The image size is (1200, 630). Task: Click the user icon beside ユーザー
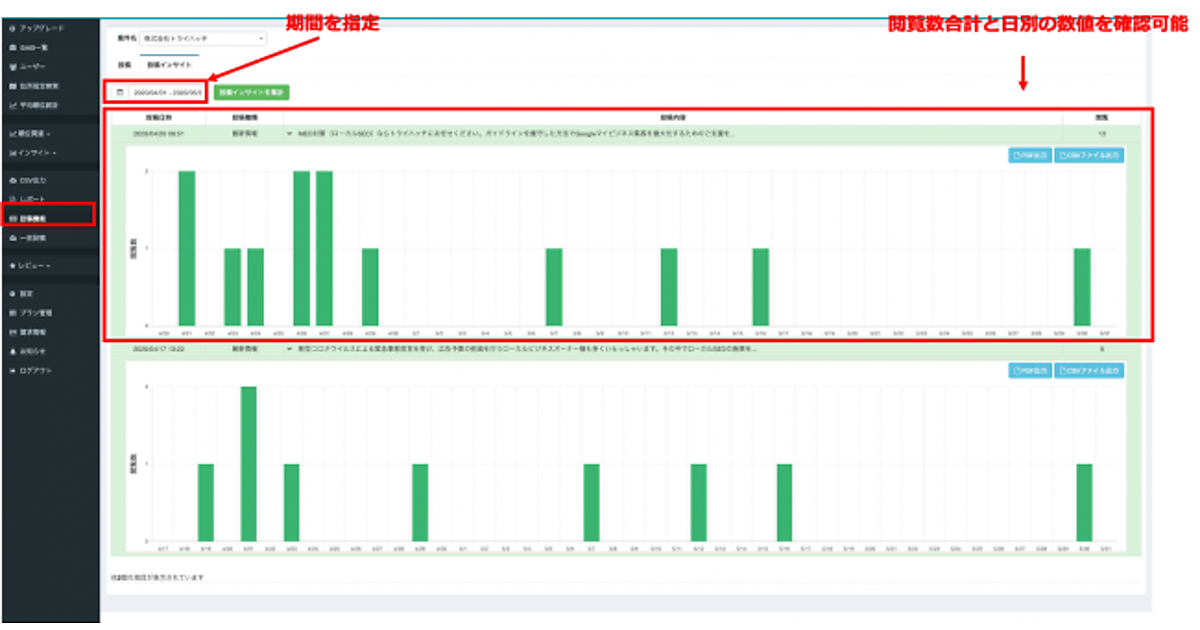coord(11,66)
